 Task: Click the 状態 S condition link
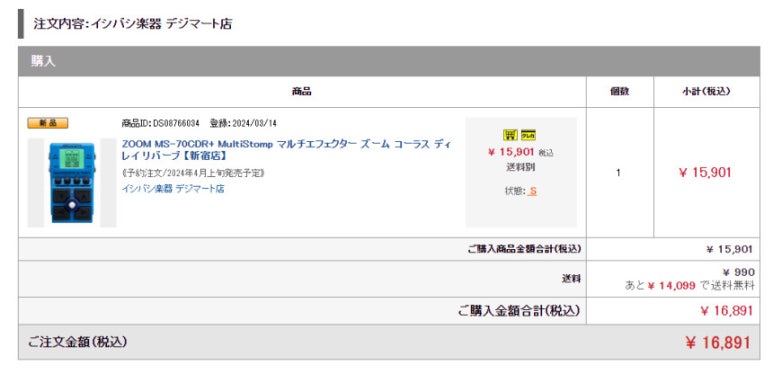pos(532,191)
